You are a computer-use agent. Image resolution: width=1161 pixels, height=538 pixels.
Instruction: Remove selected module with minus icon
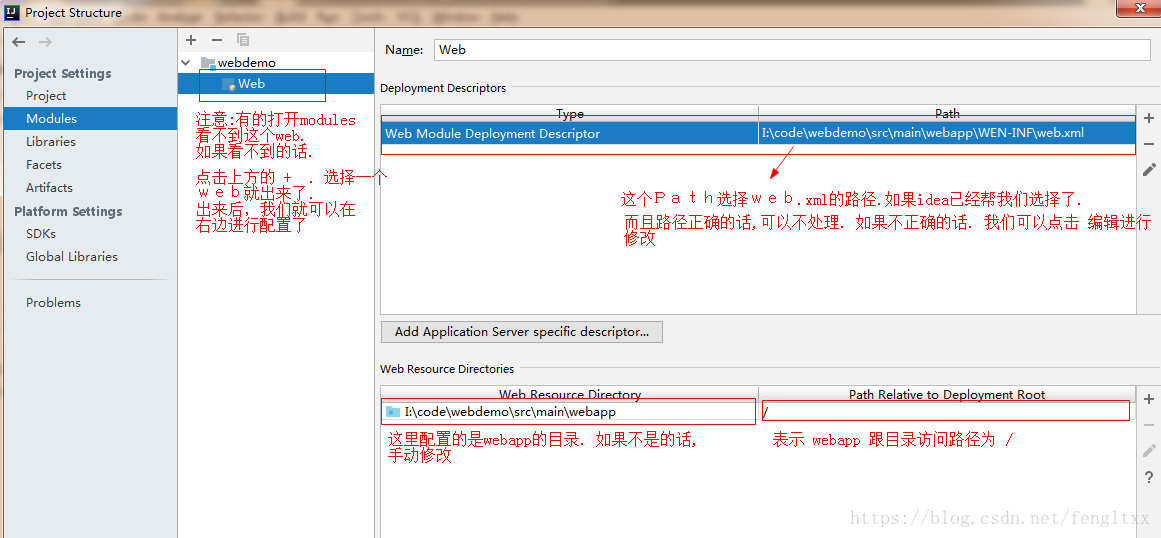pos(217,40)
